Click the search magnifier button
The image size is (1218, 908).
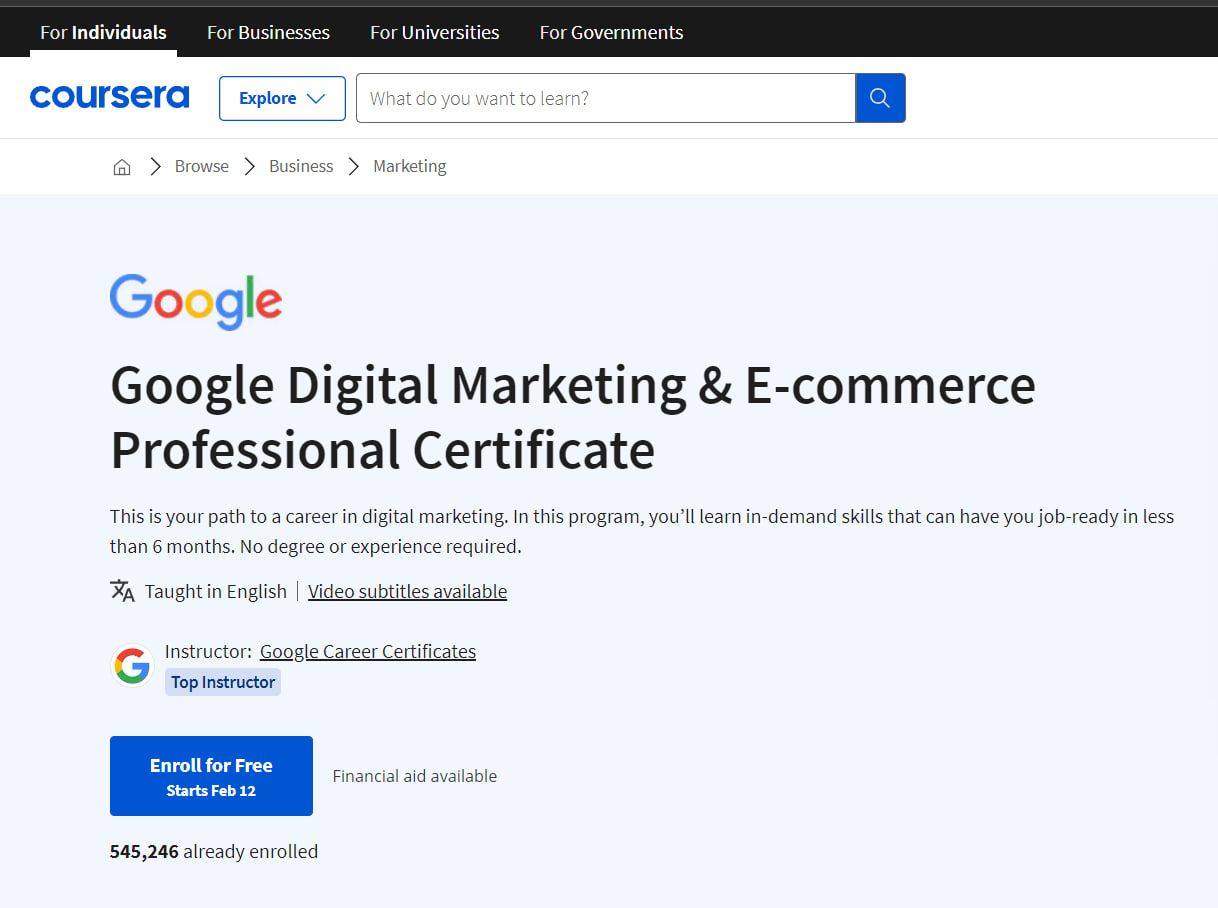point(880,98)
